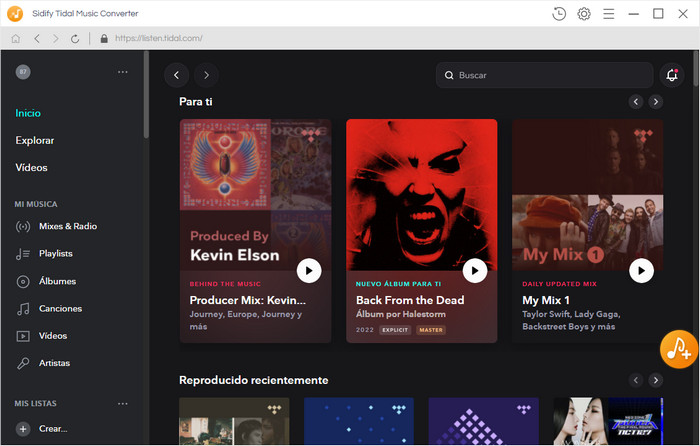This screenshot has width=700, height=446.
Task: Open Back From the Dead title
Action: (410, 300)
